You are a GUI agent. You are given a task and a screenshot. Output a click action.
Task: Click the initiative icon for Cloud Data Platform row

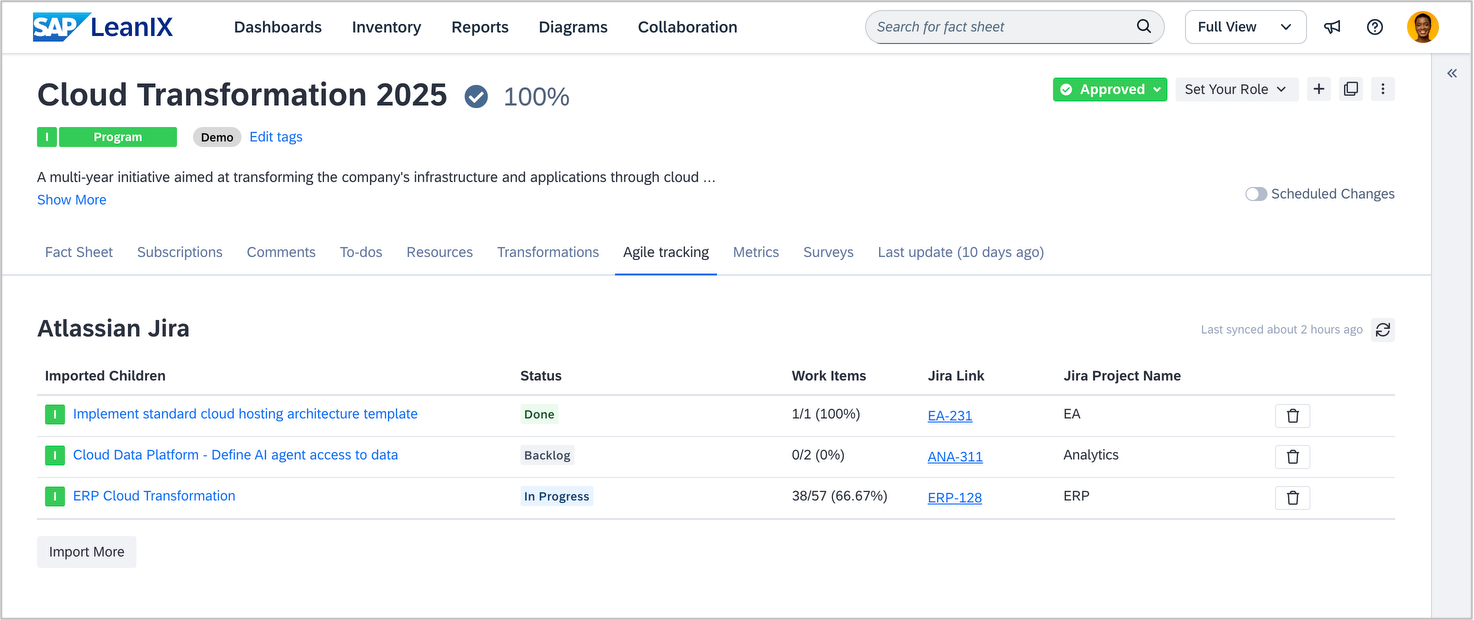click(55, 455)
